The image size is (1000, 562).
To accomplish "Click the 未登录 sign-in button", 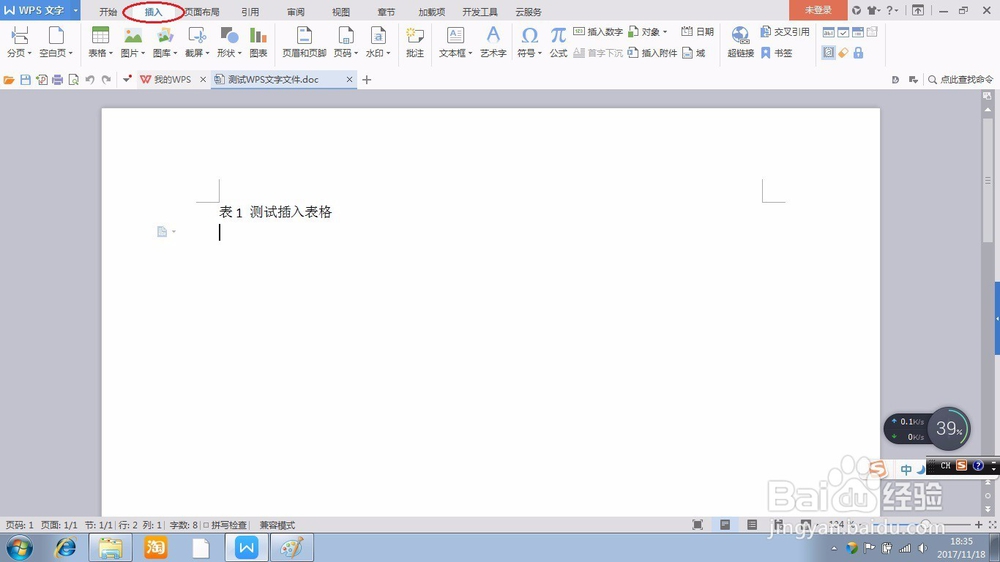I will [818, 10].
